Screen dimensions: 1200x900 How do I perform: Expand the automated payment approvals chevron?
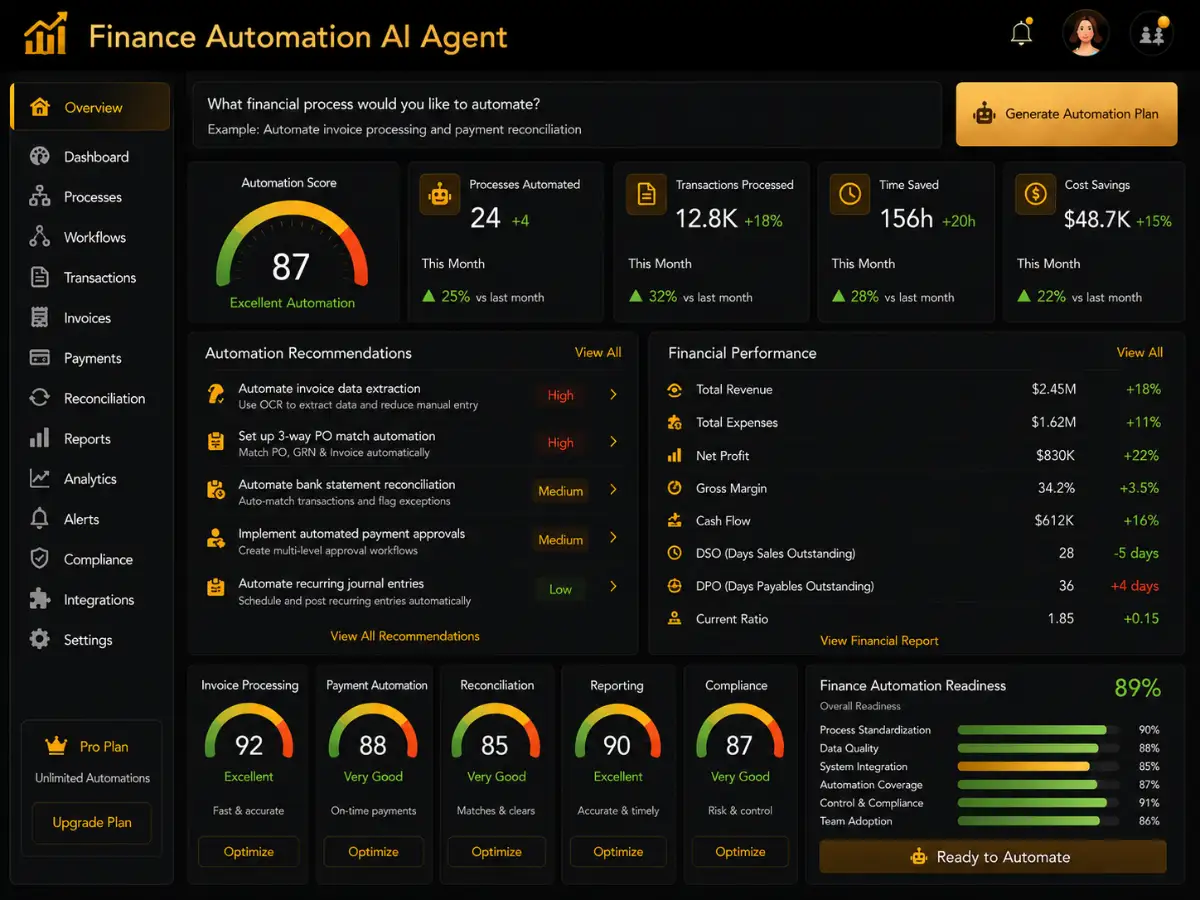coord(613,538)
